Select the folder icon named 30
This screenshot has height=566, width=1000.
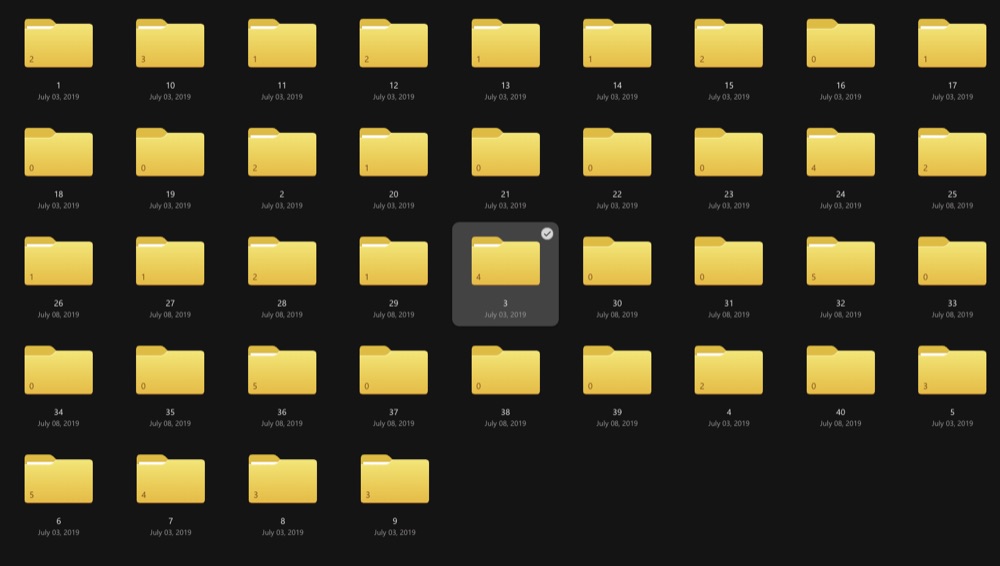tap(617, 262)
